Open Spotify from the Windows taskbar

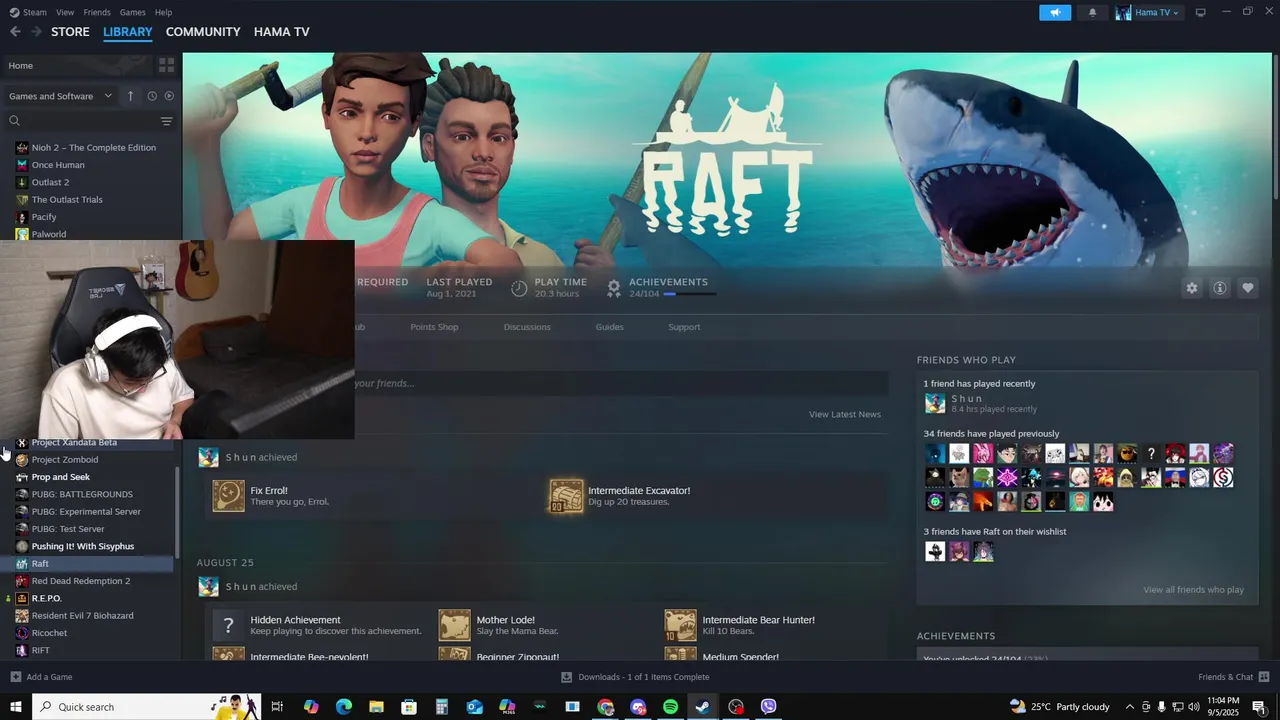click(x=670, y=707)
